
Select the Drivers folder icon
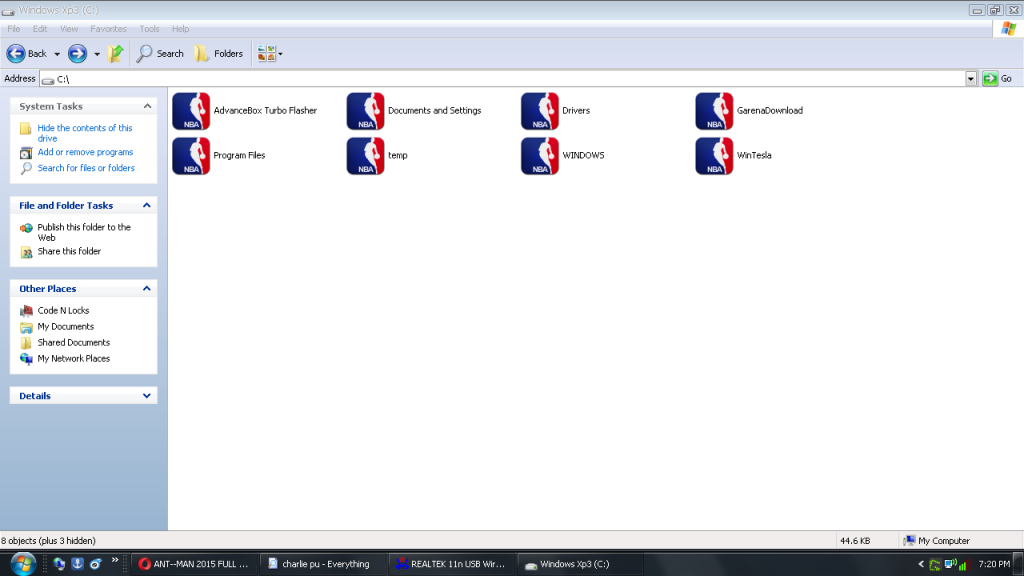pos(540,111)
